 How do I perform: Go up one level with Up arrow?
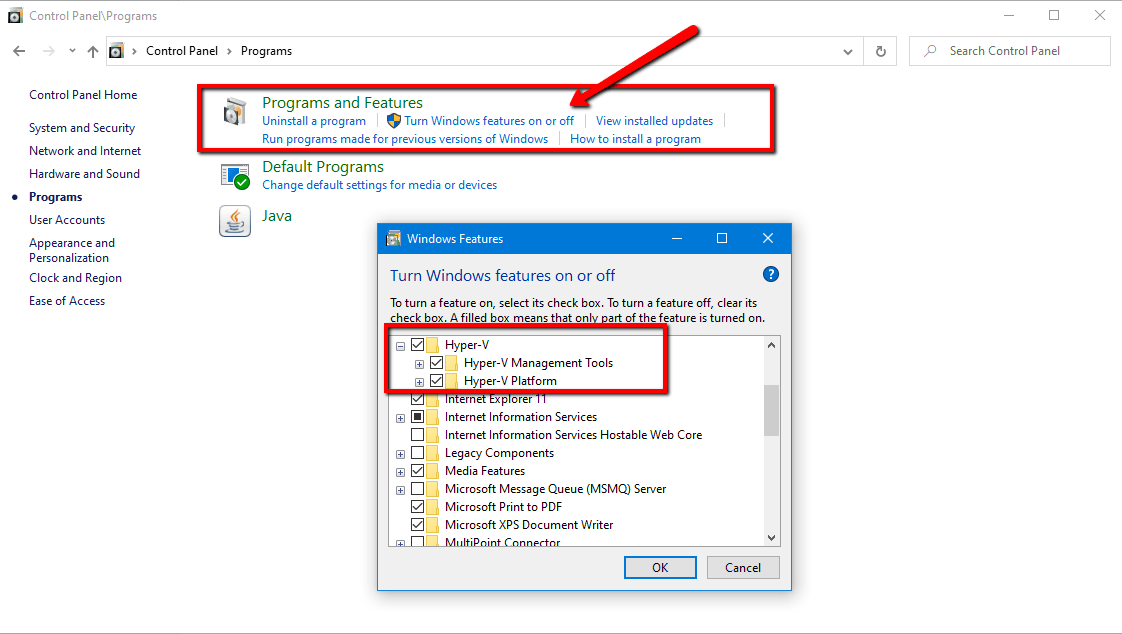93,51
